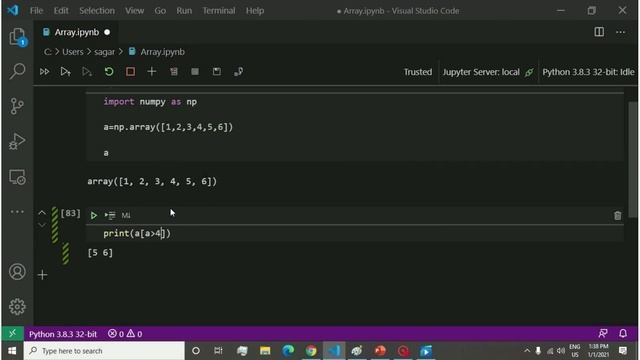Select kernel Python 3.8.3 32-bit: Idle

(588, 72)
